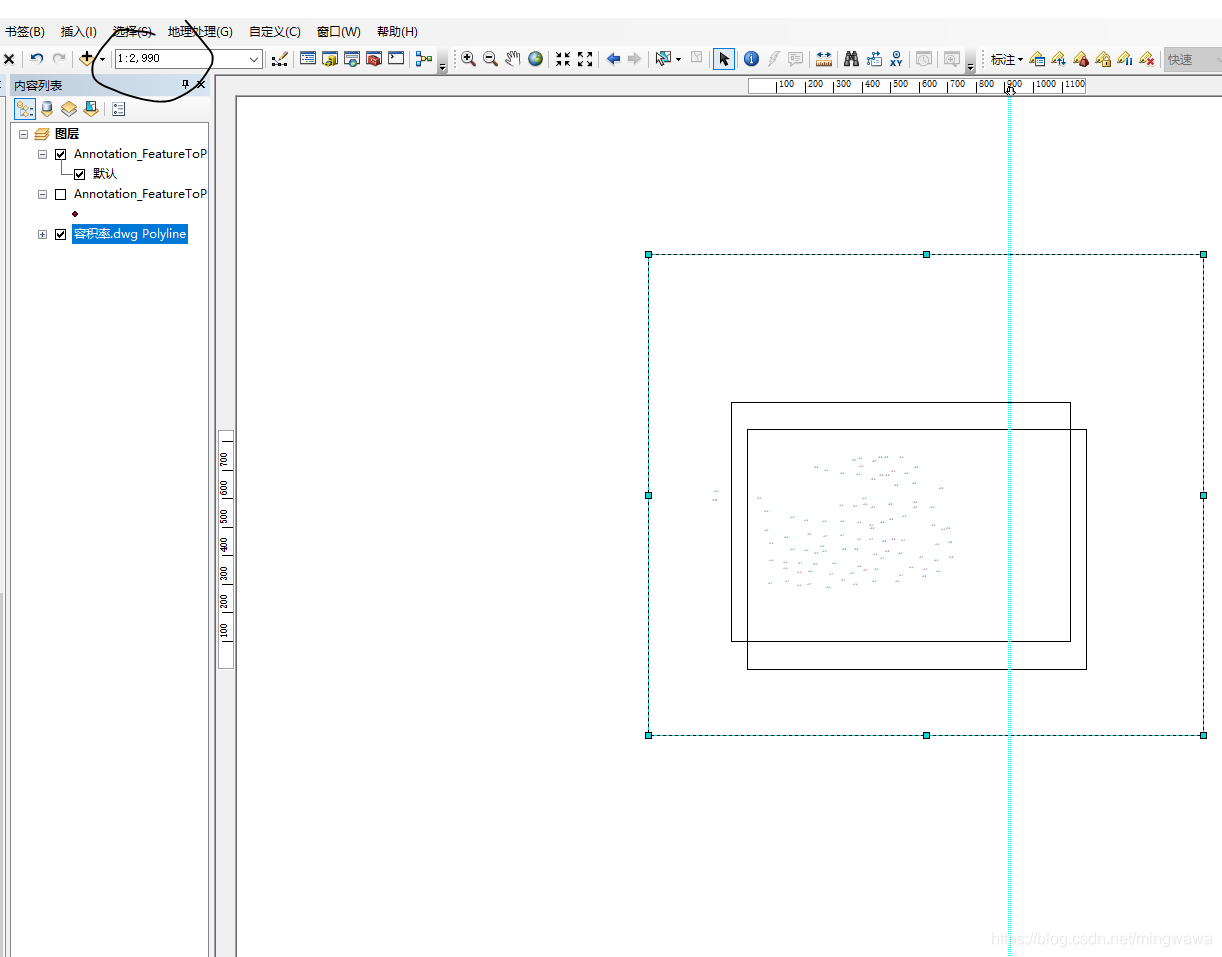Launch the ModelBuilder icon
This screenshot has height=957, width=1222.
point(424,59)
